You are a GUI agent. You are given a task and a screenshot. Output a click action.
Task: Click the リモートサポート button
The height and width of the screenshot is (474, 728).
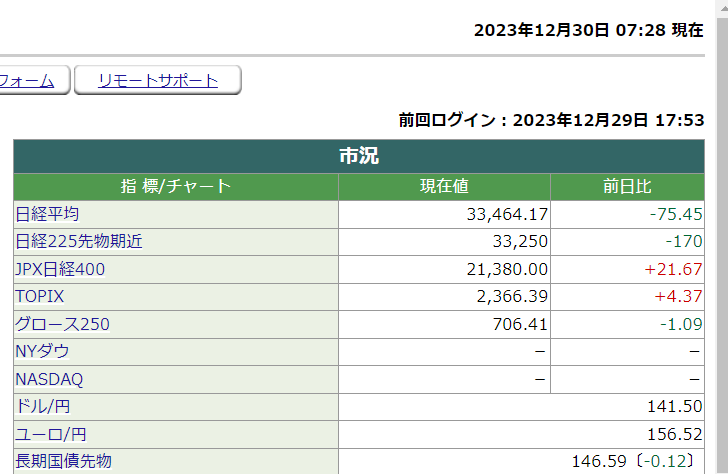tap(158, 81)
